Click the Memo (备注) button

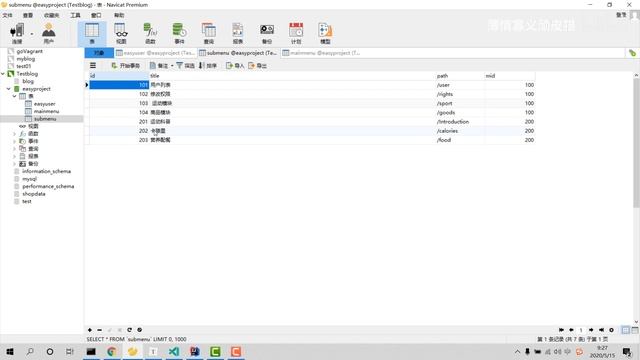click(159, 65)
